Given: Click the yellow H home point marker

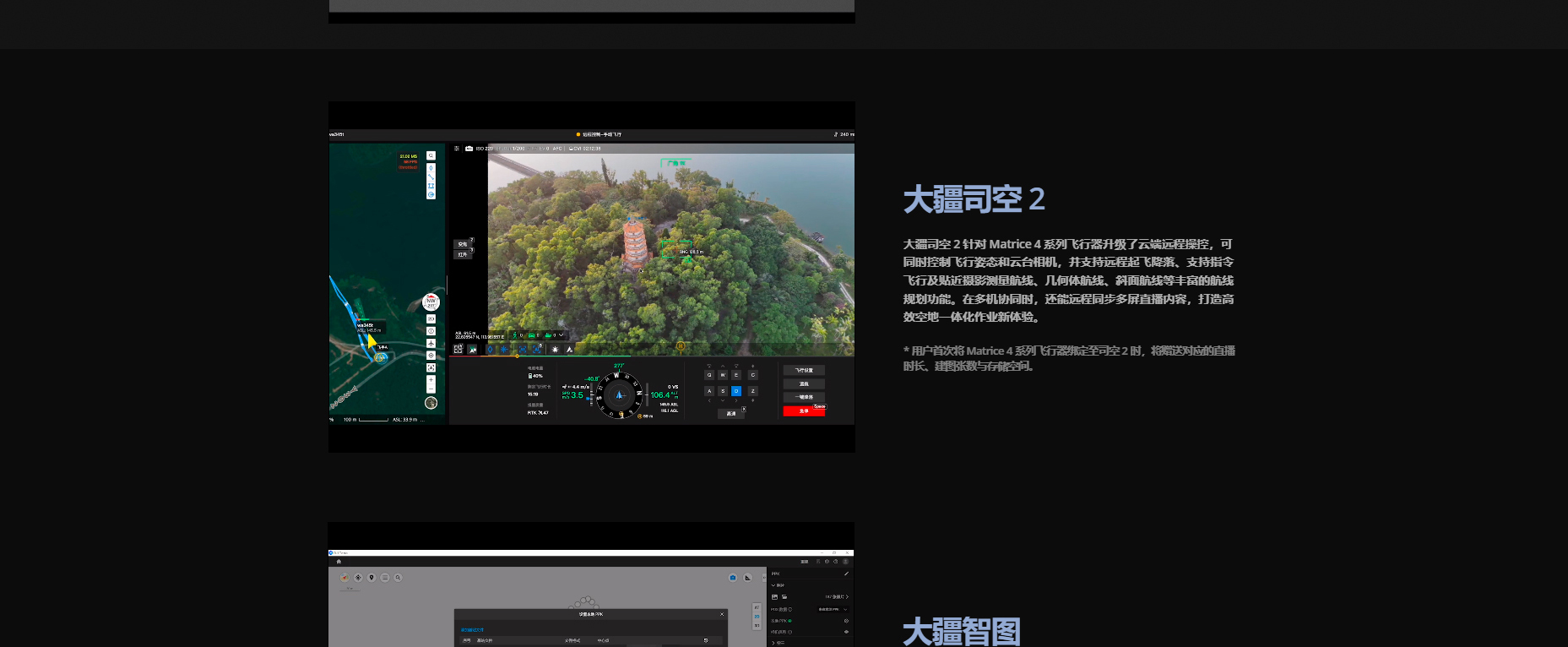Looking at the screenshot, I should pyautogui.click(x=680, y=346).
